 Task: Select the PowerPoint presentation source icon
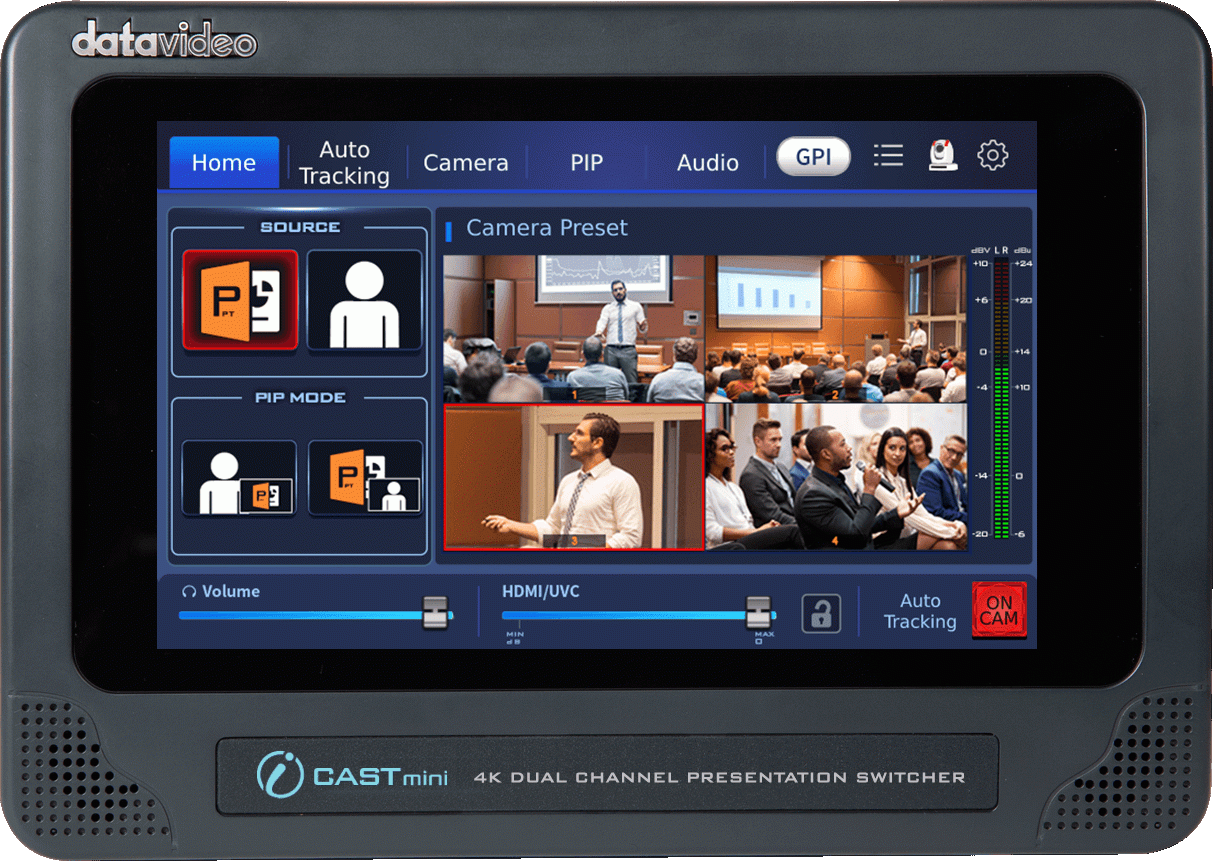pyautogui.click(x=240, y=300)
